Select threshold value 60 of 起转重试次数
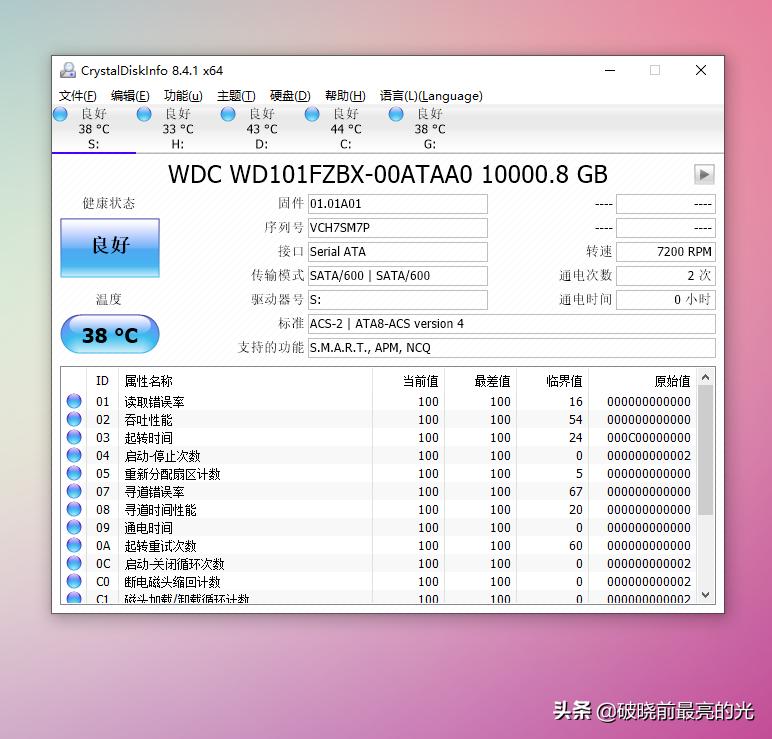Image resolution: width=772 pixels, height=739 pixels. (576, 546)
